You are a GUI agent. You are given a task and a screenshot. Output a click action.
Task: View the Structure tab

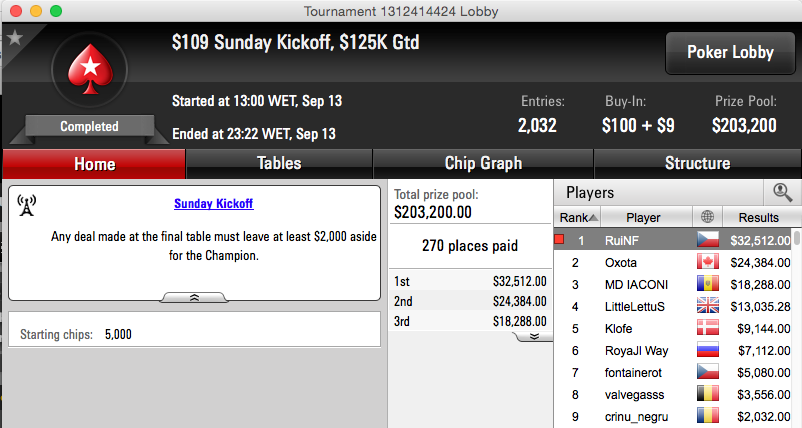click(698, 164)
